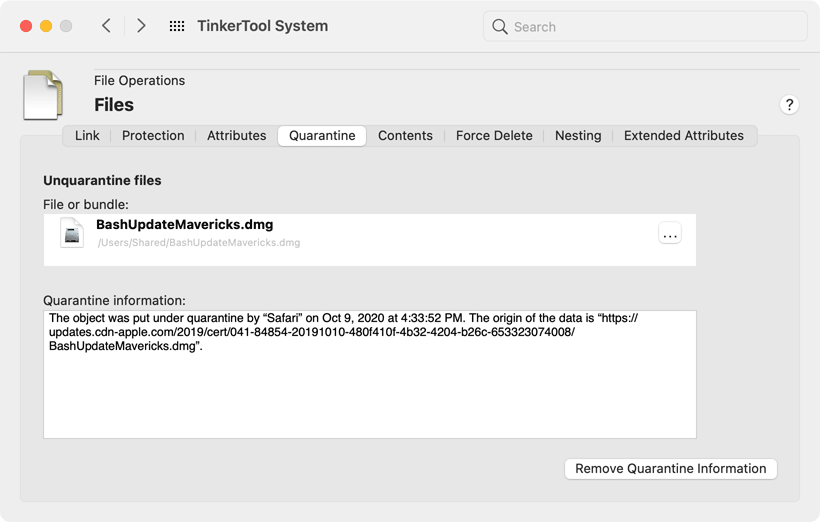Click the magnifying glass search icon

point(500,27)
